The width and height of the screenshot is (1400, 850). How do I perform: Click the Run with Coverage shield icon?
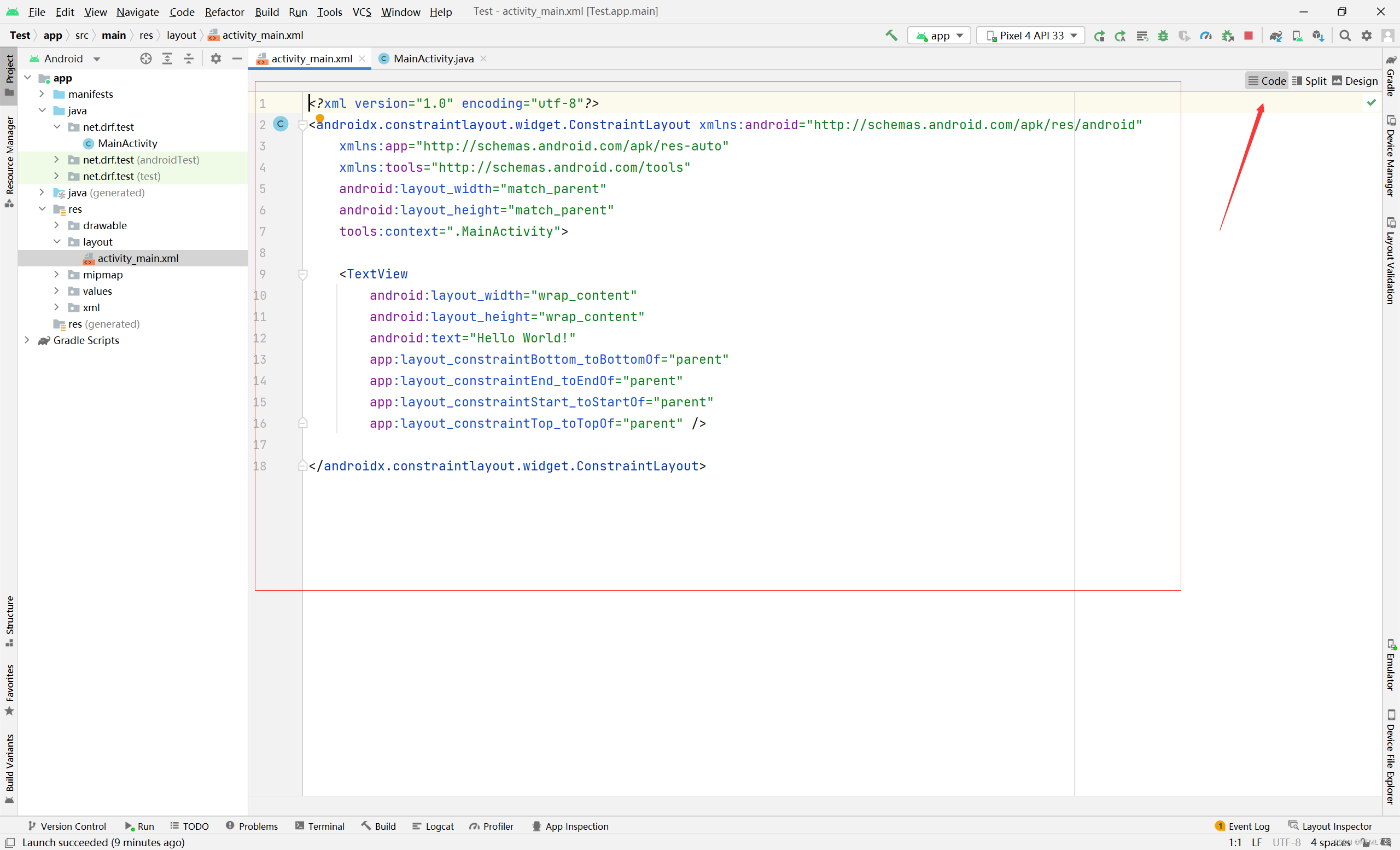(x=1184, y=36)
